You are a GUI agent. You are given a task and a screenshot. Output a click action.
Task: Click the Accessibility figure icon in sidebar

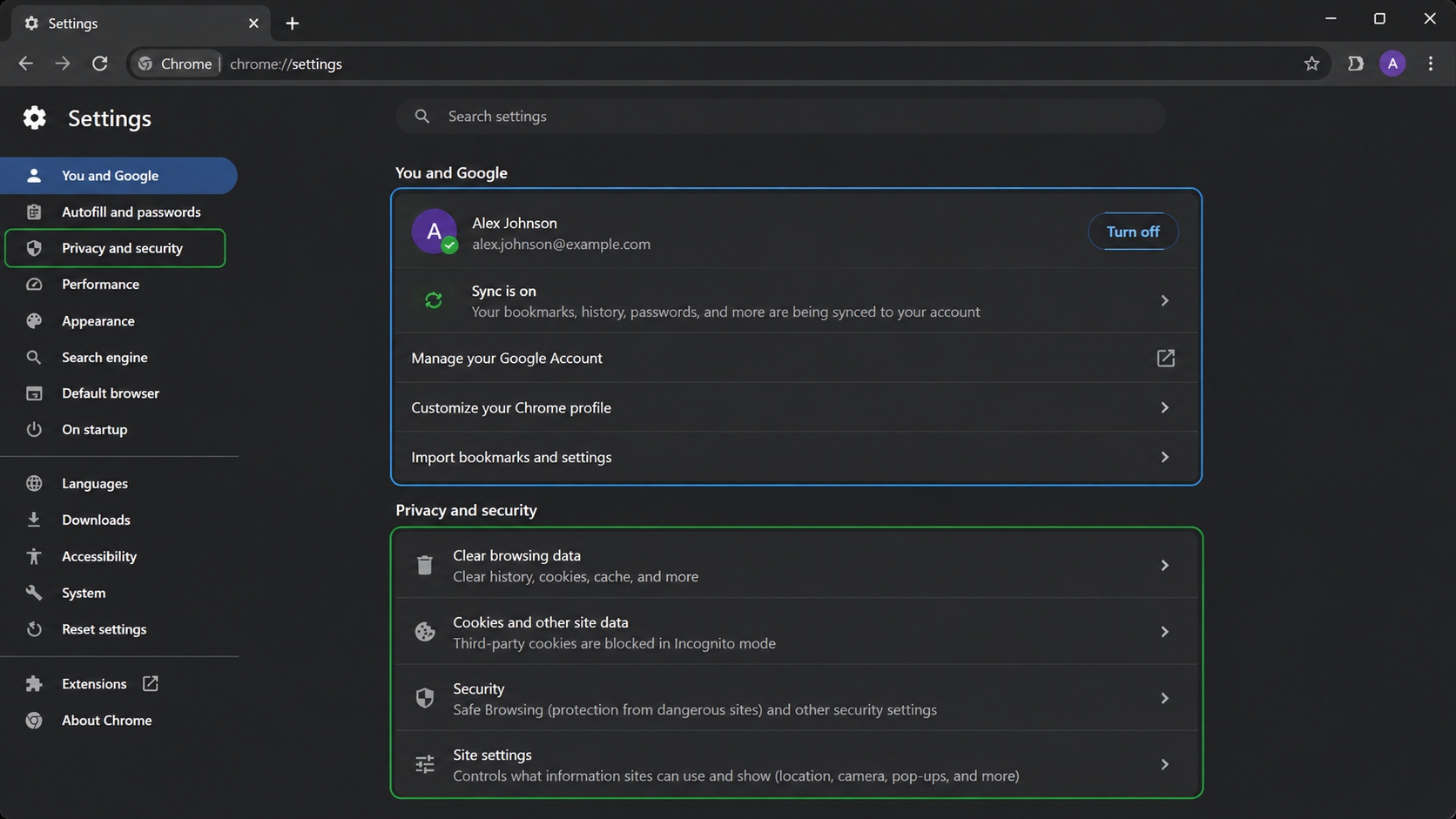pos(34,556)
